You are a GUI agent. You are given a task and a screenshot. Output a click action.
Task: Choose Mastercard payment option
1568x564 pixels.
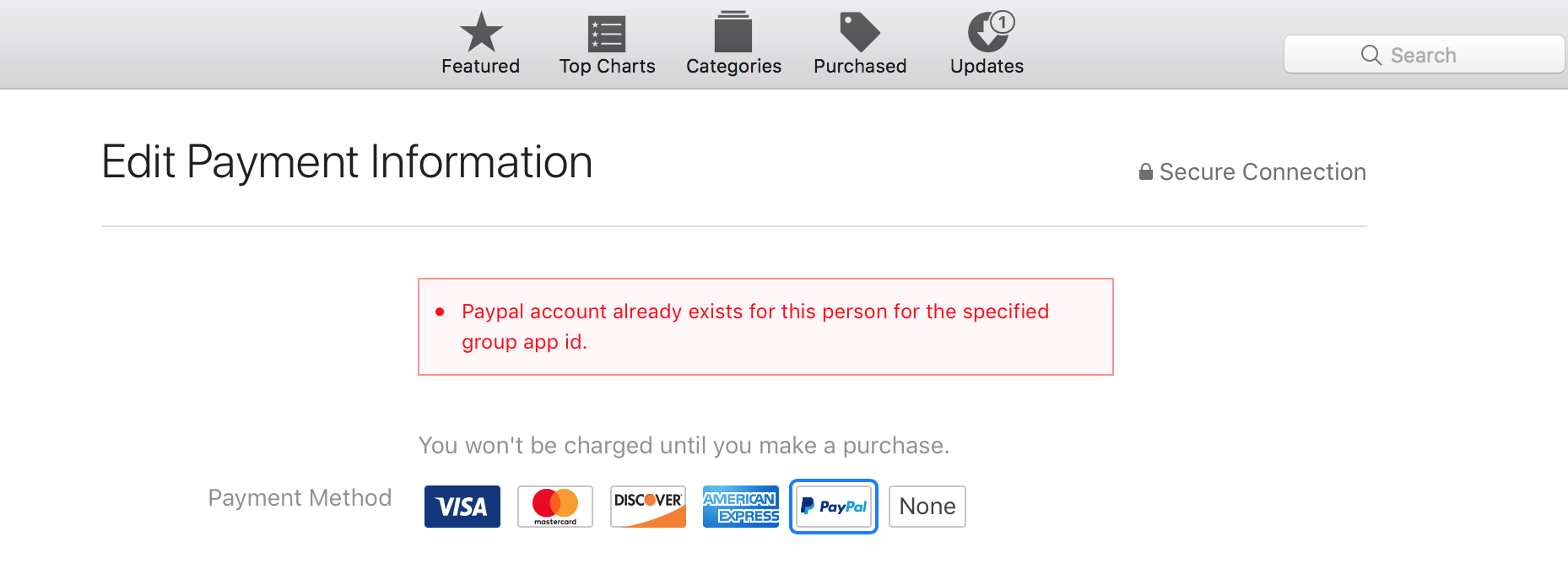coord(554,507)
